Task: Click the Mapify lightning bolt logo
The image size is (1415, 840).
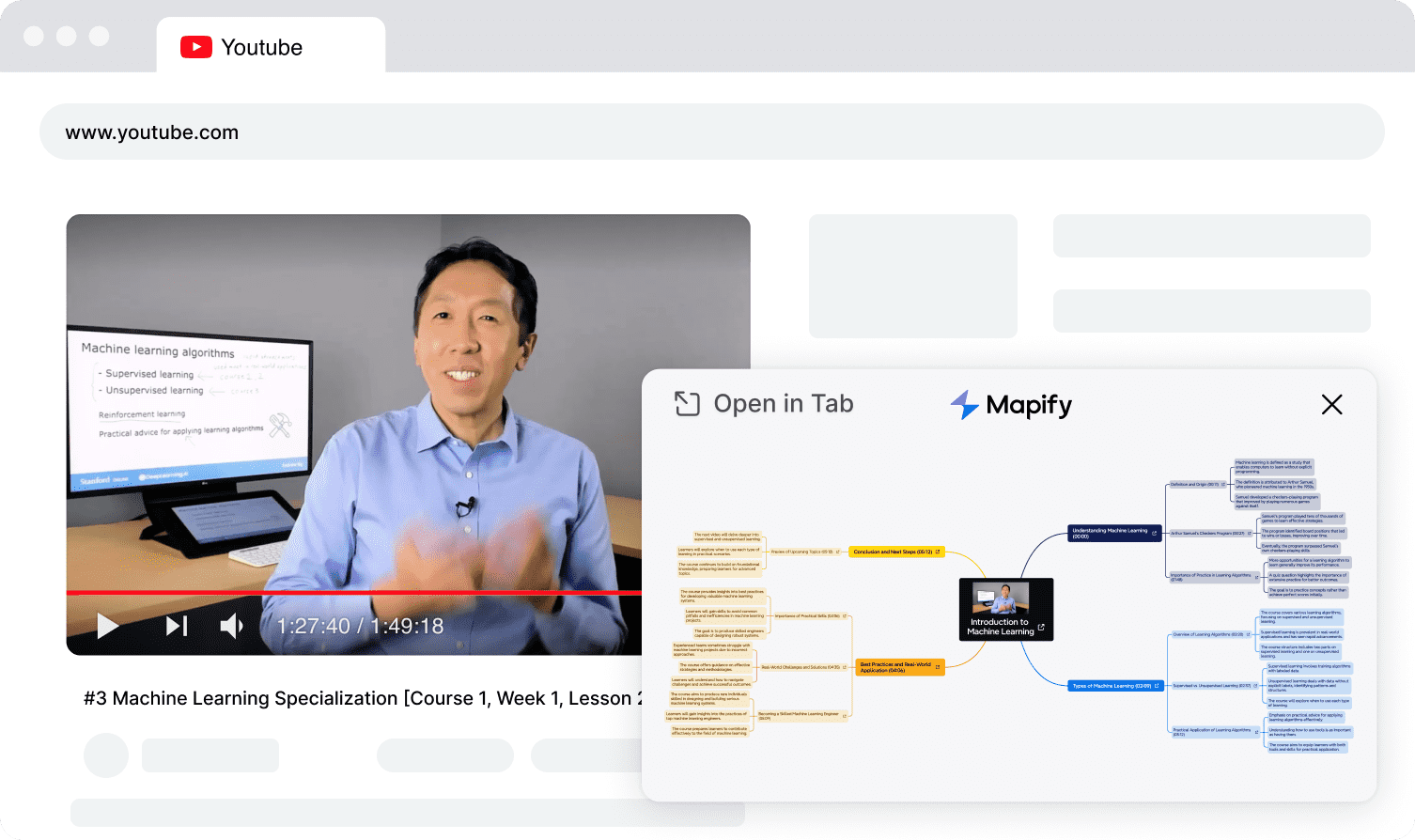Action: tap(964, 405)
